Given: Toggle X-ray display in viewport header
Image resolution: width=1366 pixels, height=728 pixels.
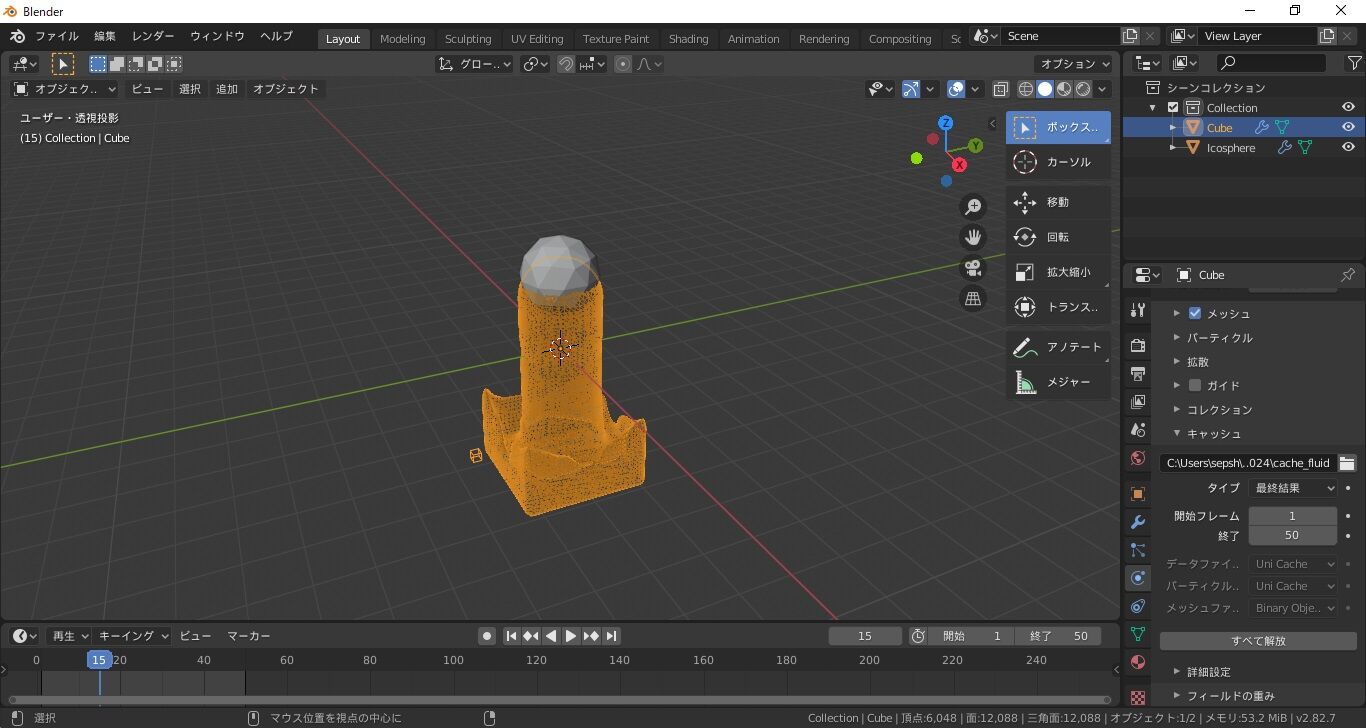Looking at the screenshot, I should click(1000, 89).
